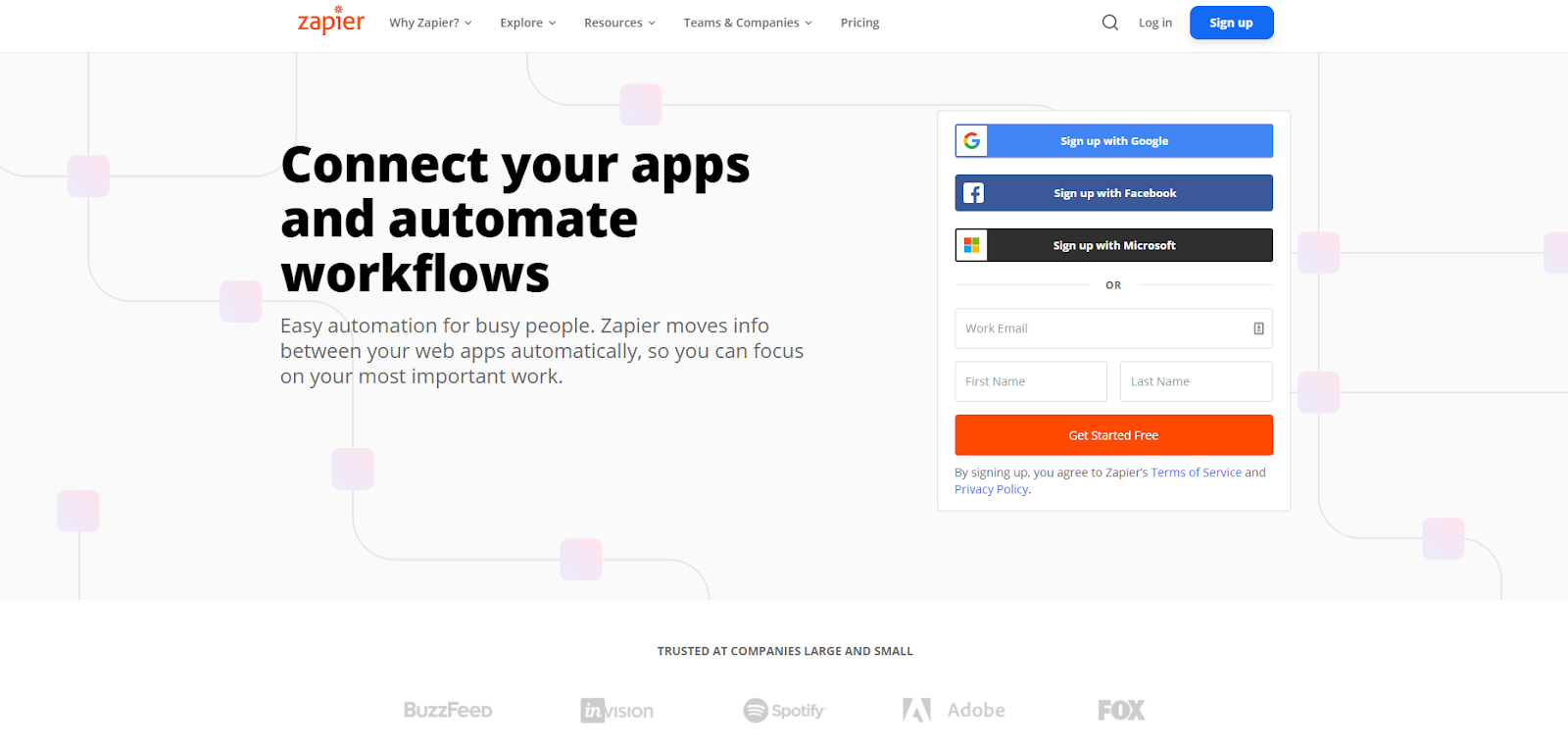Sign up with Microsoft
1568x753 pixels.
pos(1114,245)
